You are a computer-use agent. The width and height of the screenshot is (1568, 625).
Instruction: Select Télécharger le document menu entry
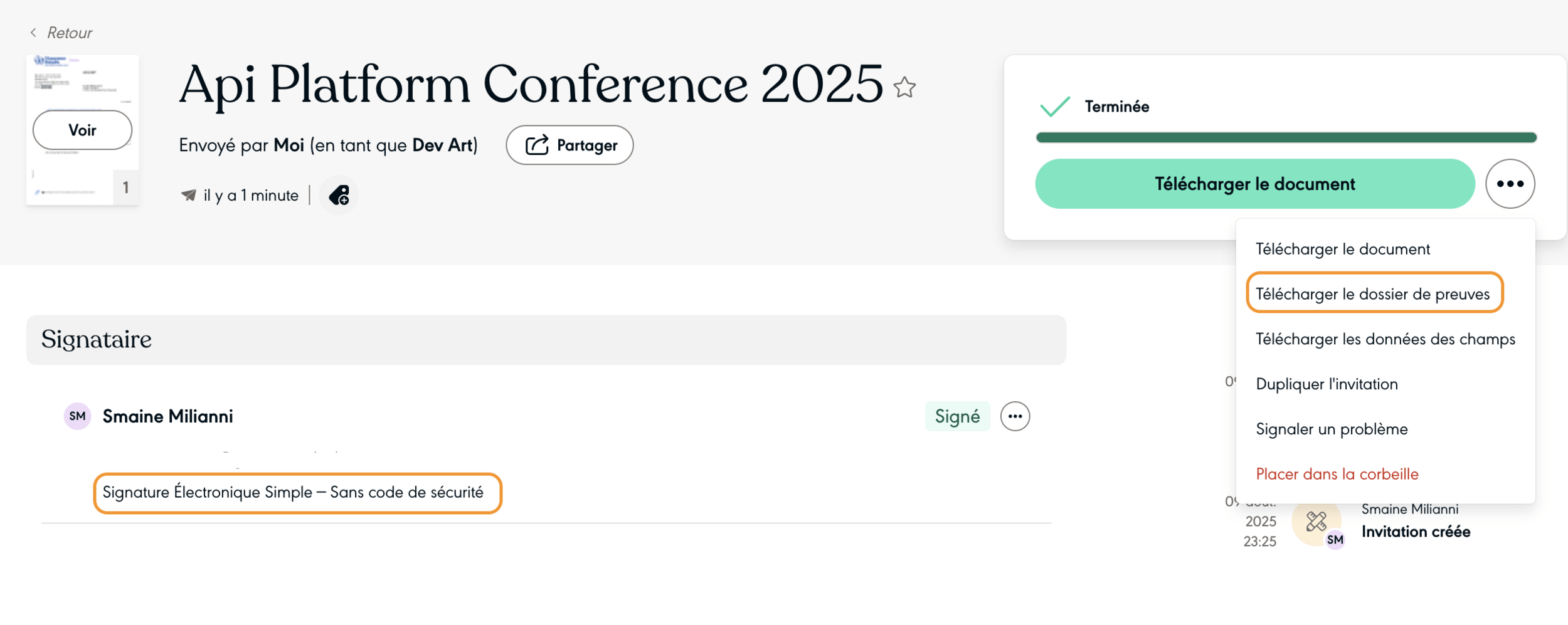(1342, 249)
